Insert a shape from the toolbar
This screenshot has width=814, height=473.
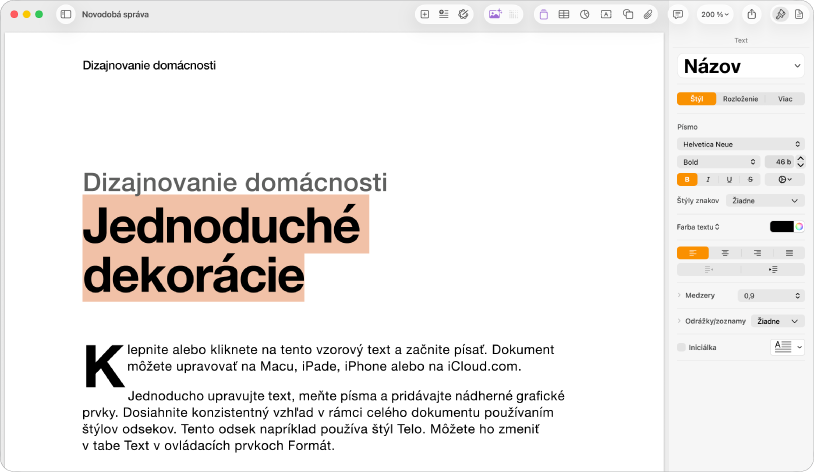click(628, 15)
